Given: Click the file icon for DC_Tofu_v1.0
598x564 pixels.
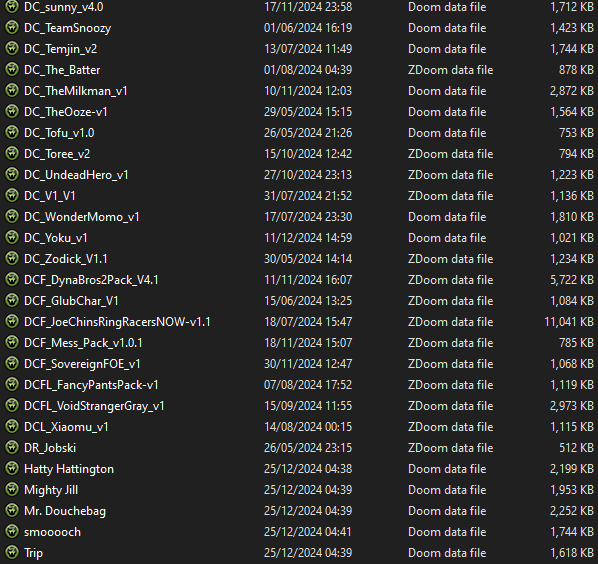Looking at the screenshot, I should 12,133.
